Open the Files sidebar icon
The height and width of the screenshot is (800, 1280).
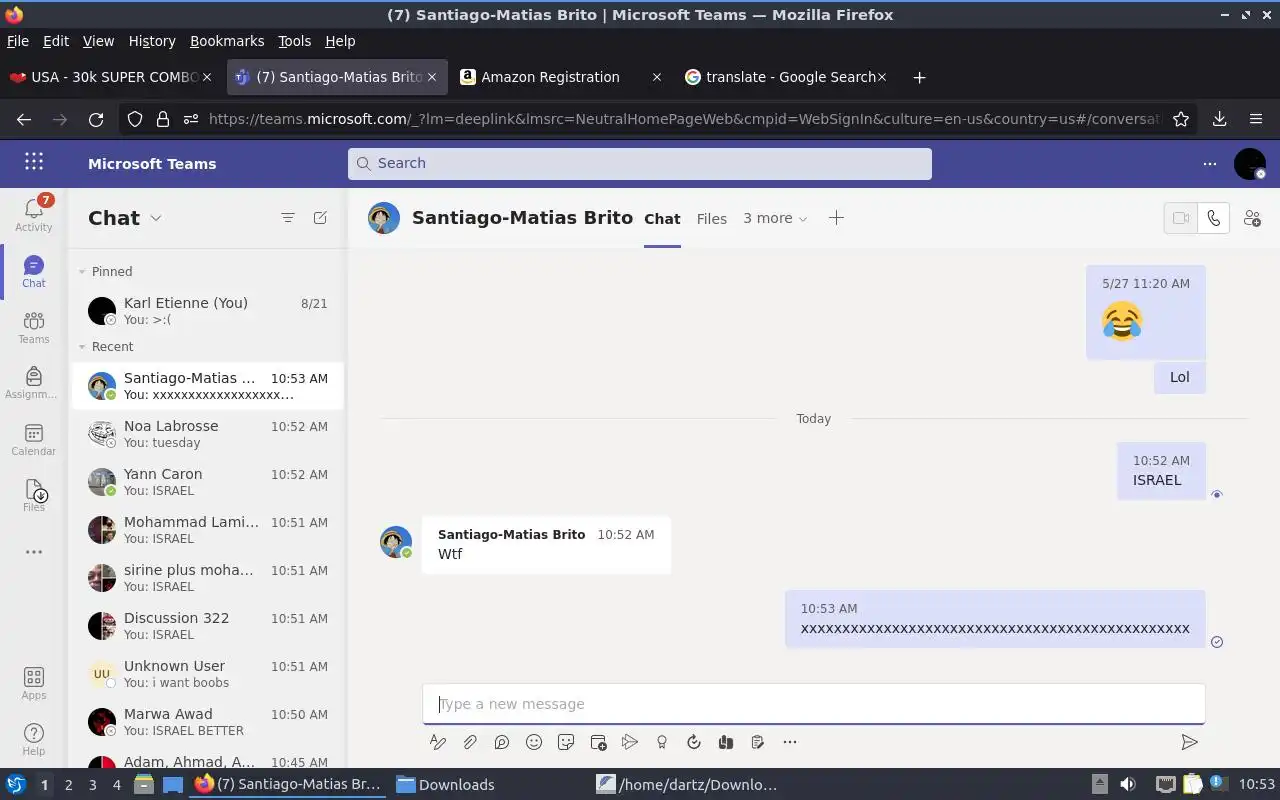[33, 495]
